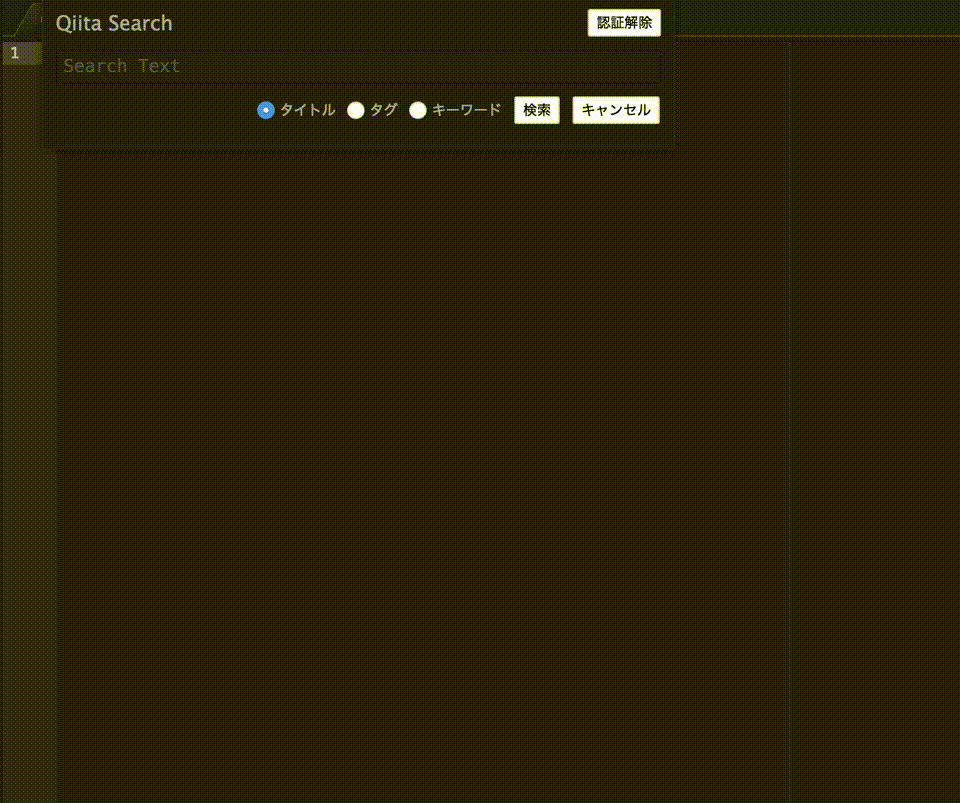Select the タイトル radio button
The width and height of the screenshot is (960, 803).
(266, 110)
